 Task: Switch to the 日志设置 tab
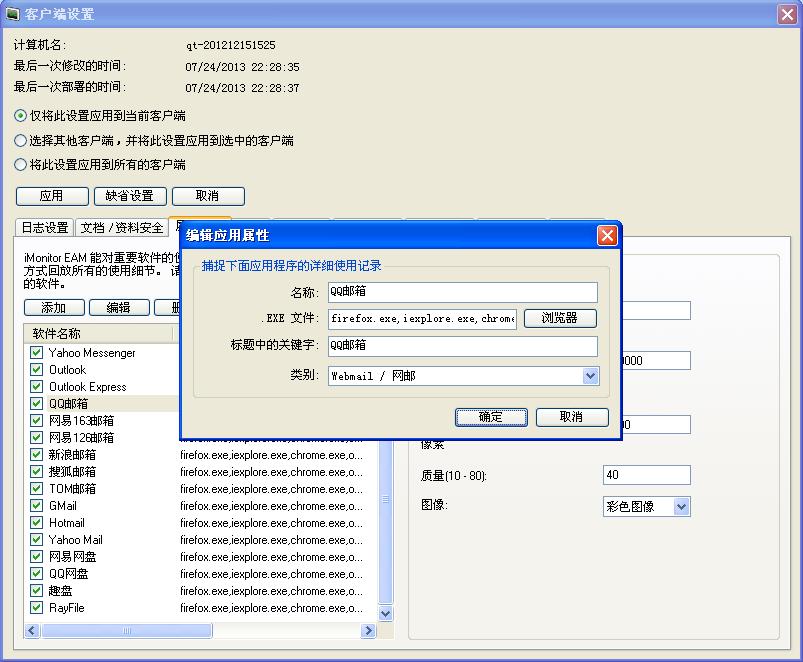tap(45, 228)
